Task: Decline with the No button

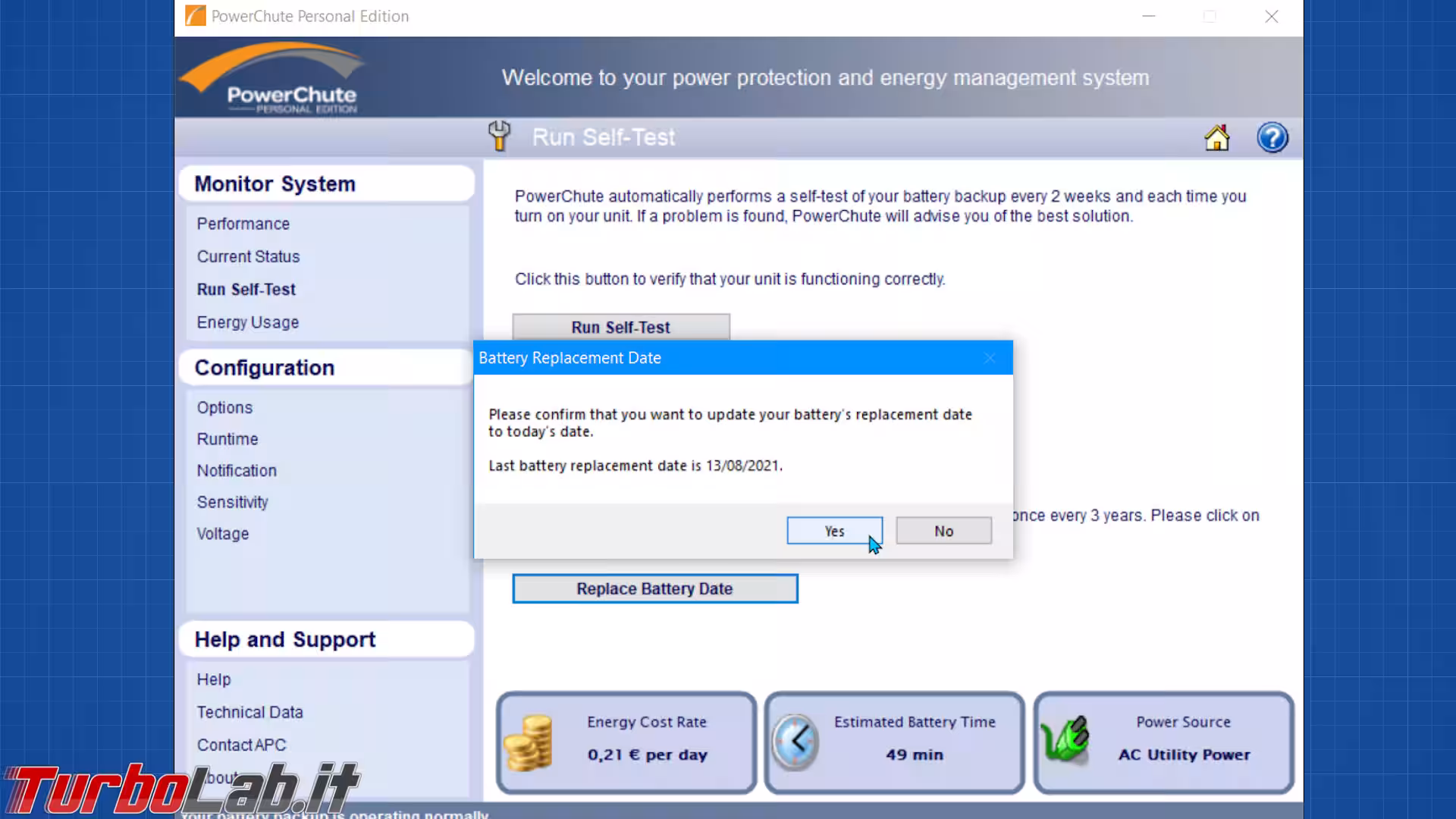Action: tap(943, 531)
